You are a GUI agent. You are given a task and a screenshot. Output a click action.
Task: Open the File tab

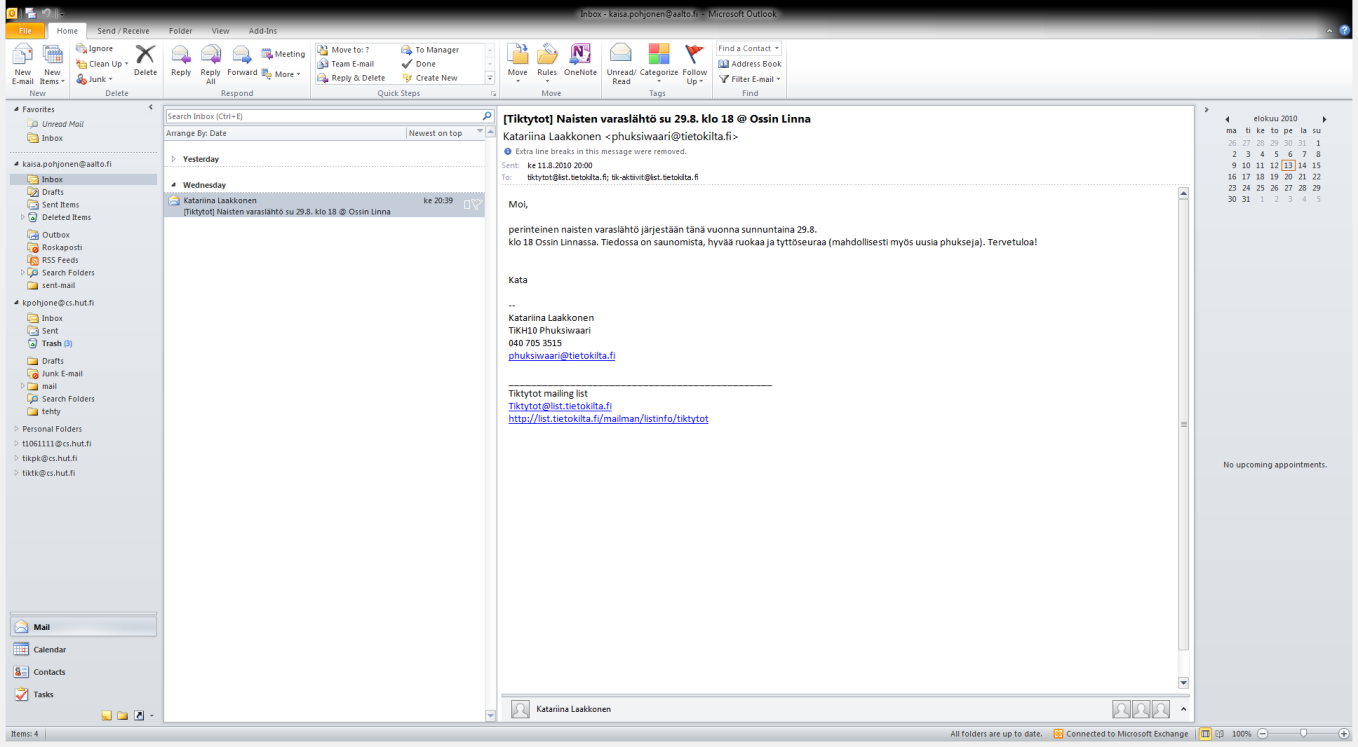[x=25, y=31]
